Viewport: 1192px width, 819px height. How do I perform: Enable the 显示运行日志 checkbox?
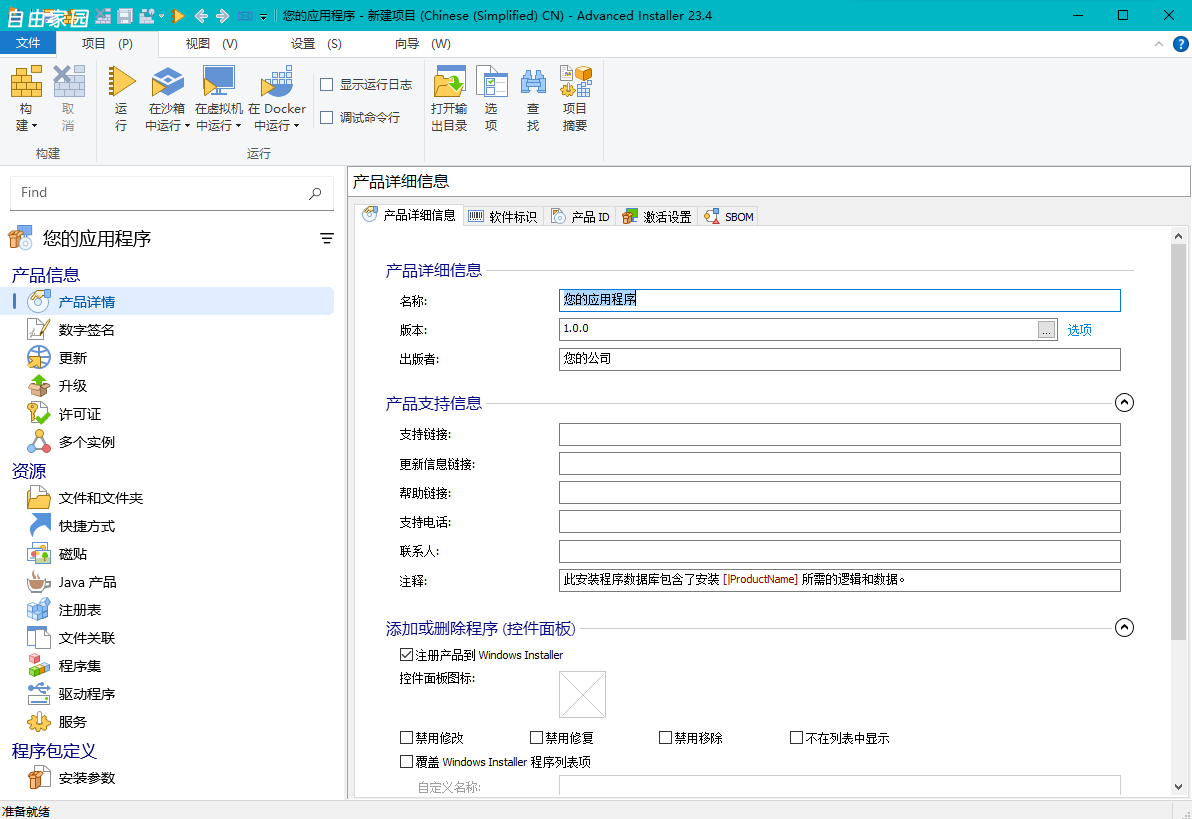[326, 84]
